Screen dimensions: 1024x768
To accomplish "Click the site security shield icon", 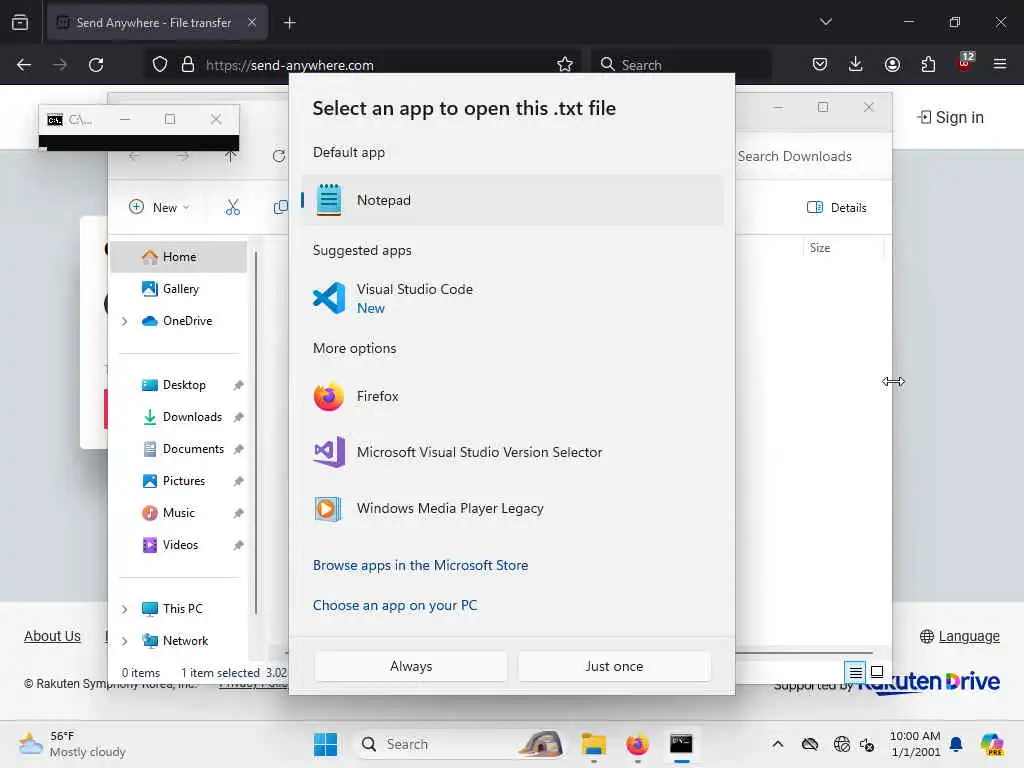I will click(x=159, y=65).
